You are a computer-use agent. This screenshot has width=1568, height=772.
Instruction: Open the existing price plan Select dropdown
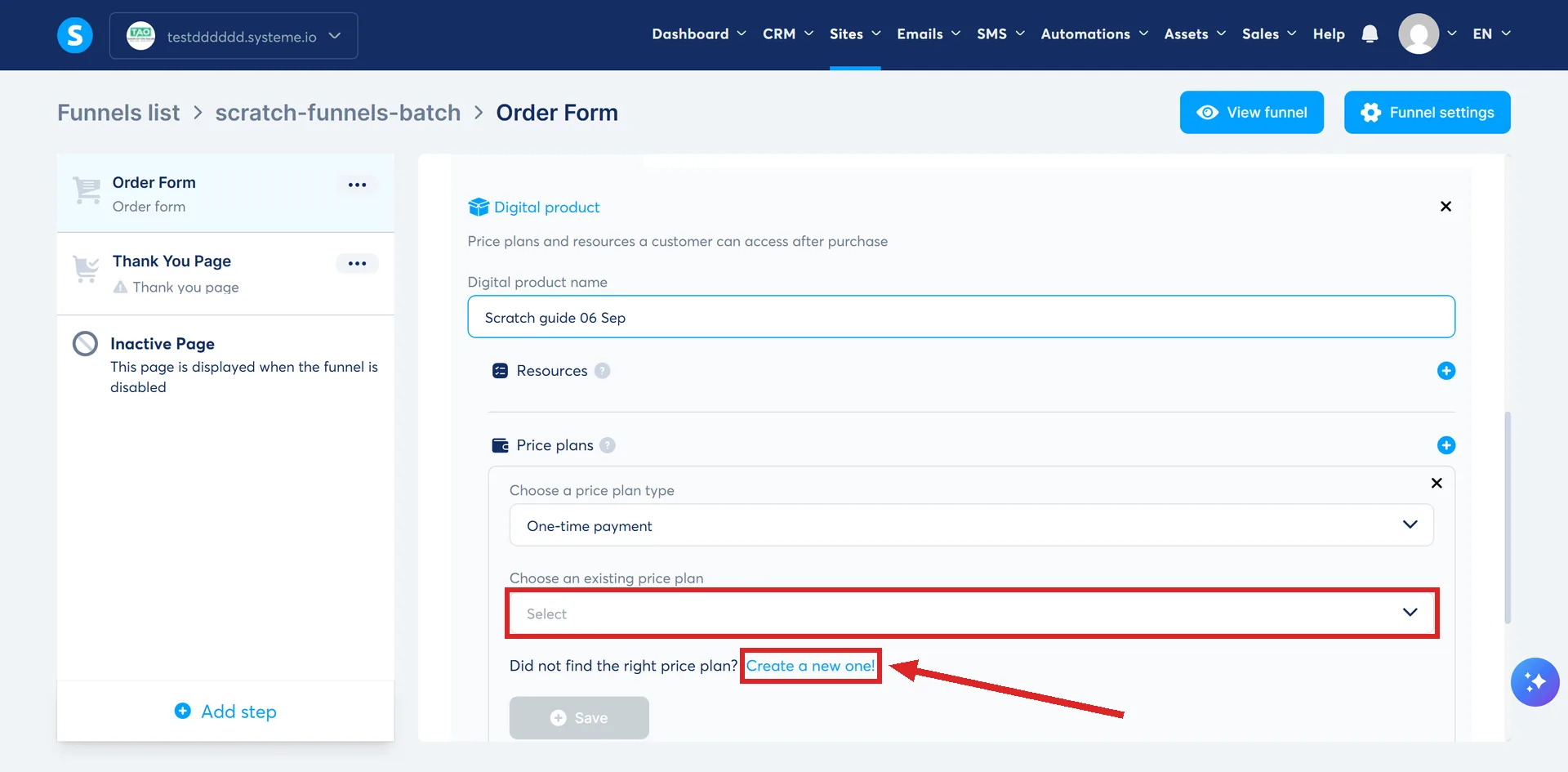click(971, 613)
